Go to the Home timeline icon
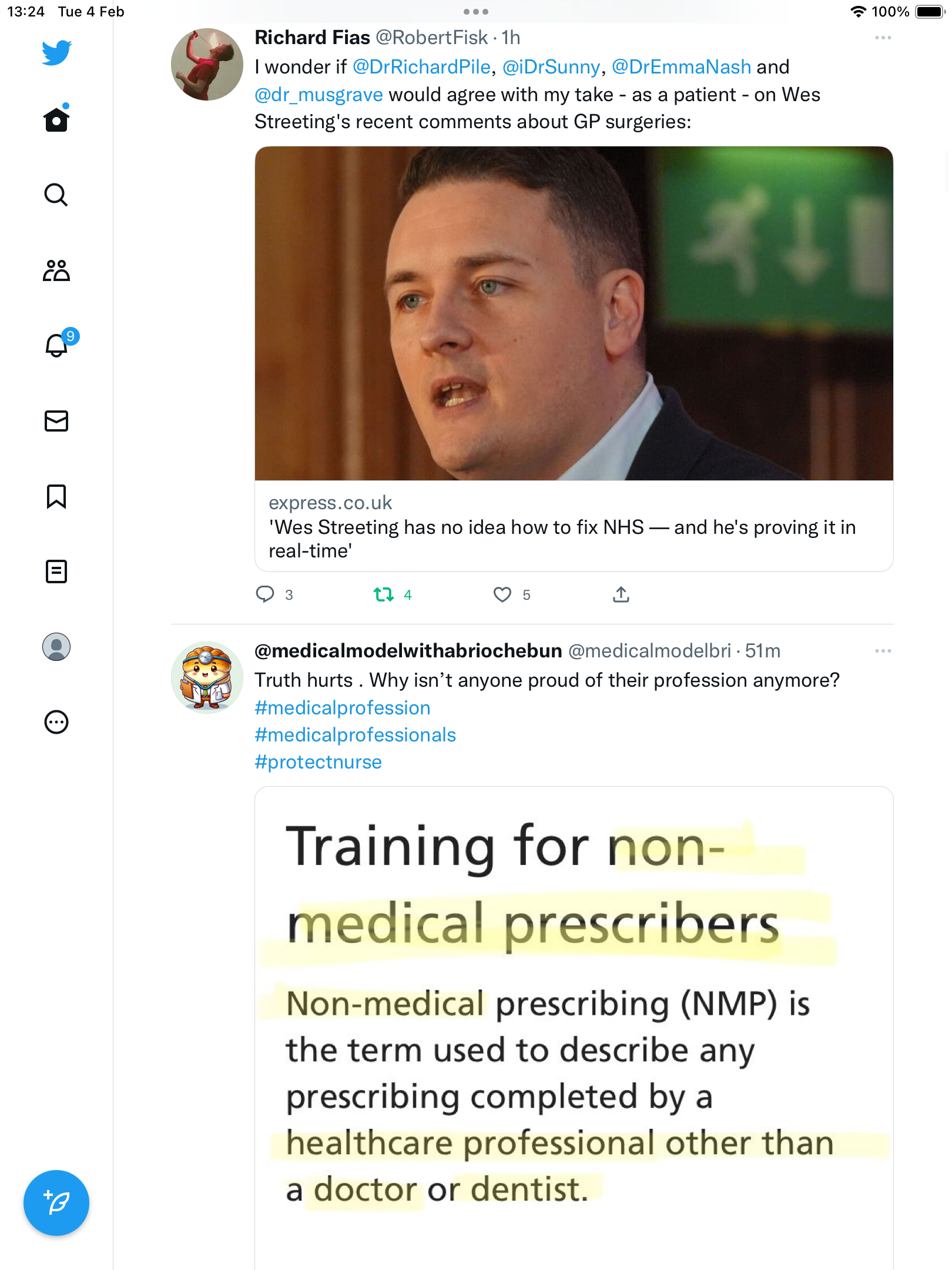Image resolution: width=952 pixels, height=1270 pixels. coord(56,119)
